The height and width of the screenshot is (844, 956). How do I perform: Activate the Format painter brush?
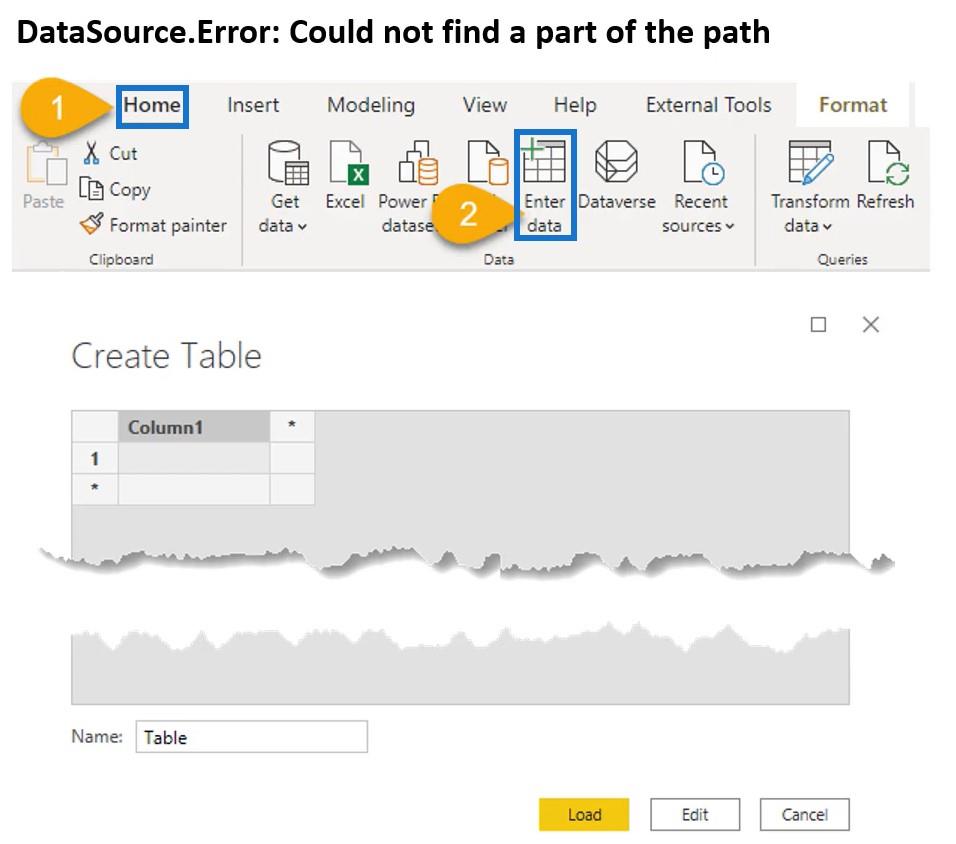(x=91, y=224)
